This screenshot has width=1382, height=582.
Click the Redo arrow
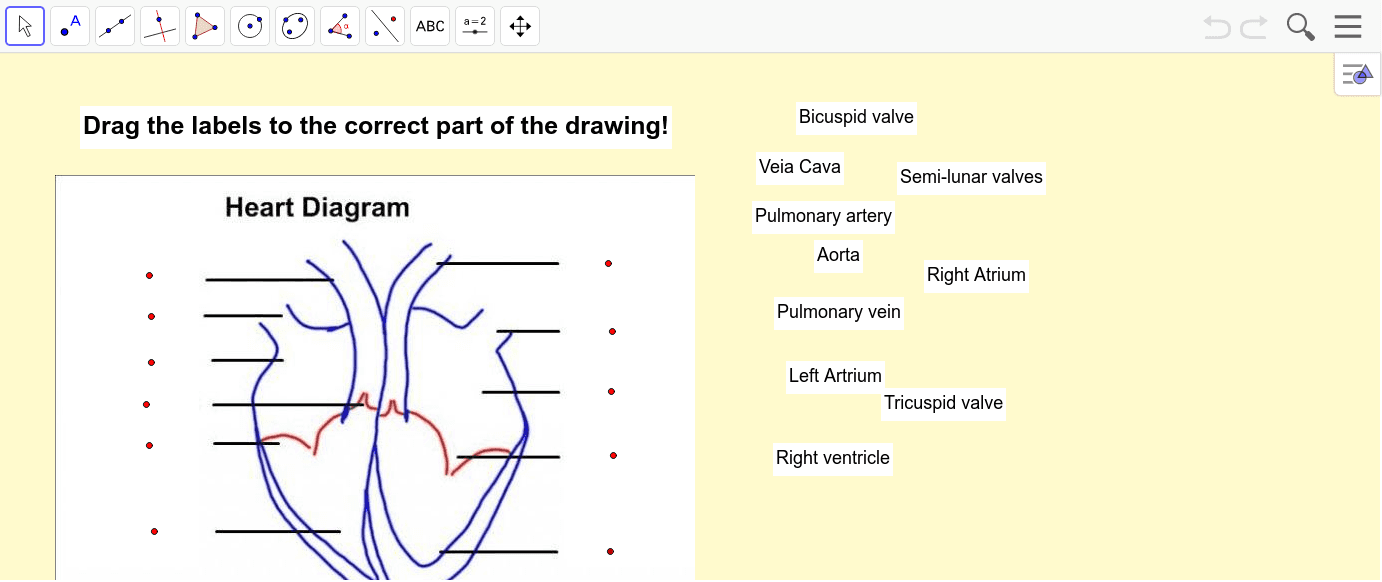point(1254,27)
